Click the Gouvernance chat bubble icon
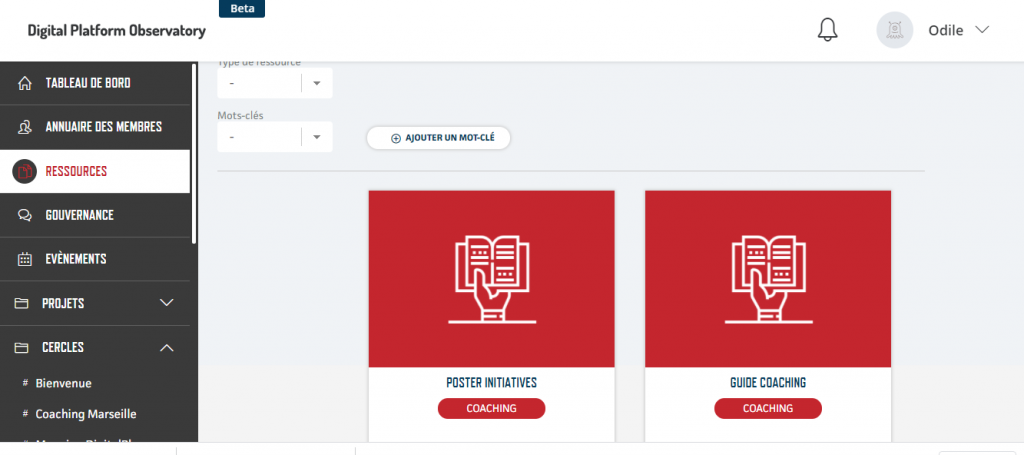Viewport: 1024px width, 455px height. coord(26,215)
